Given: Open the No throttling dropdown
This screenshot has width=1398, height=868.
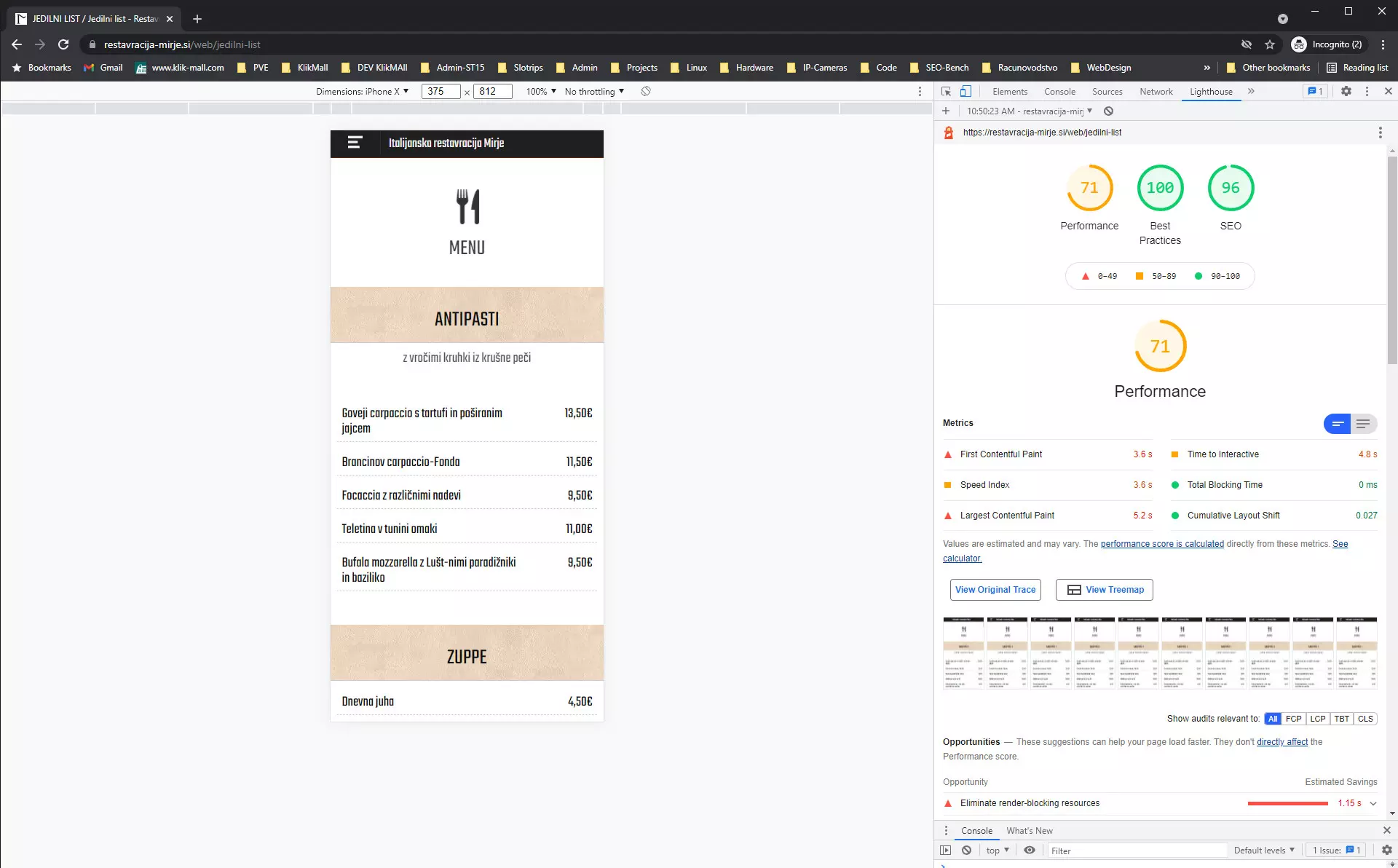Looking at the screenshot, I should (594, 92).
